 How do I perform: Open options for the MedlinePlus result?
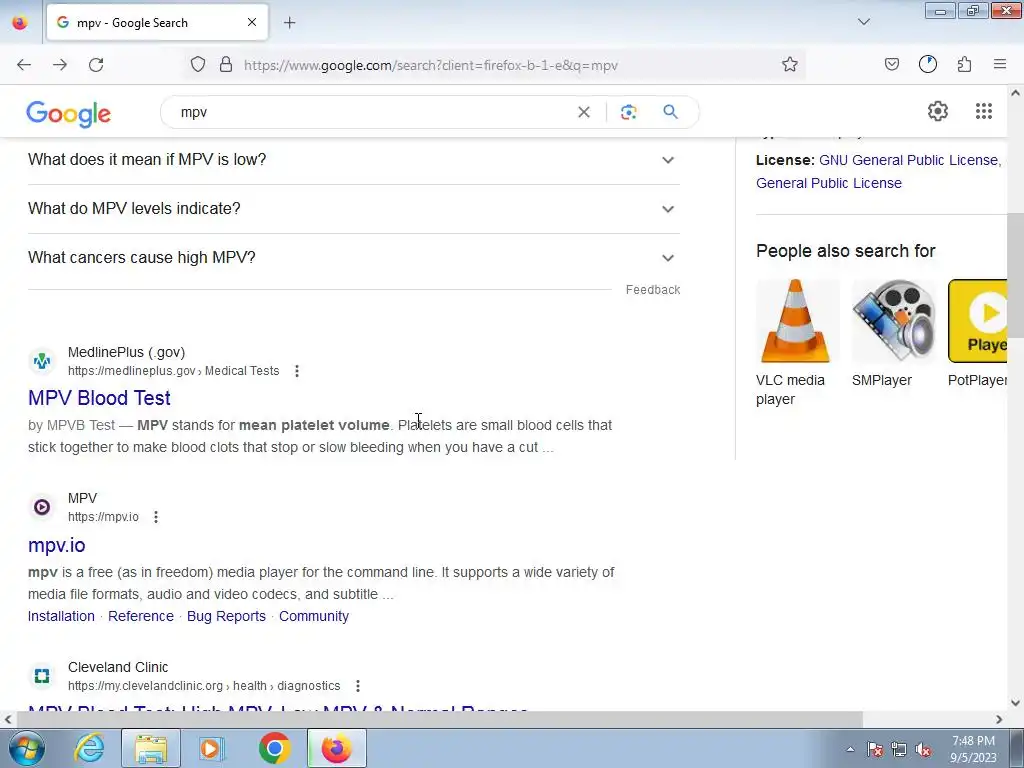coord(296,371)
